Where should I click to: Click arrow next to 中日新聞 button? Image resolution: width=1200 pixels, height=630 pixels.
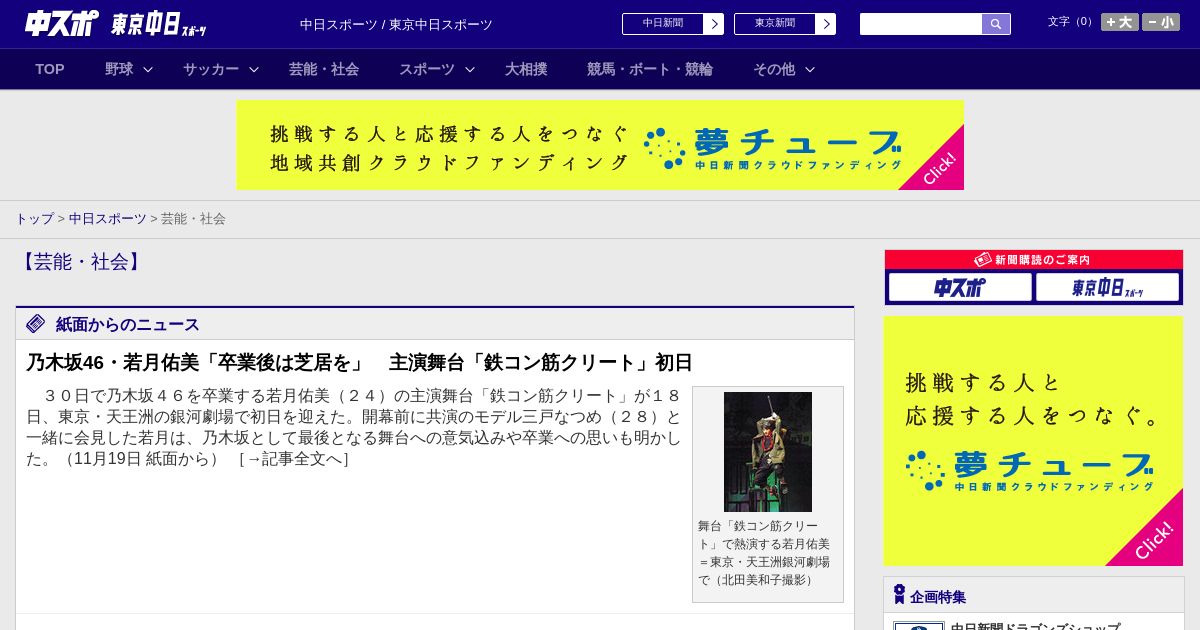coord(714,24)
